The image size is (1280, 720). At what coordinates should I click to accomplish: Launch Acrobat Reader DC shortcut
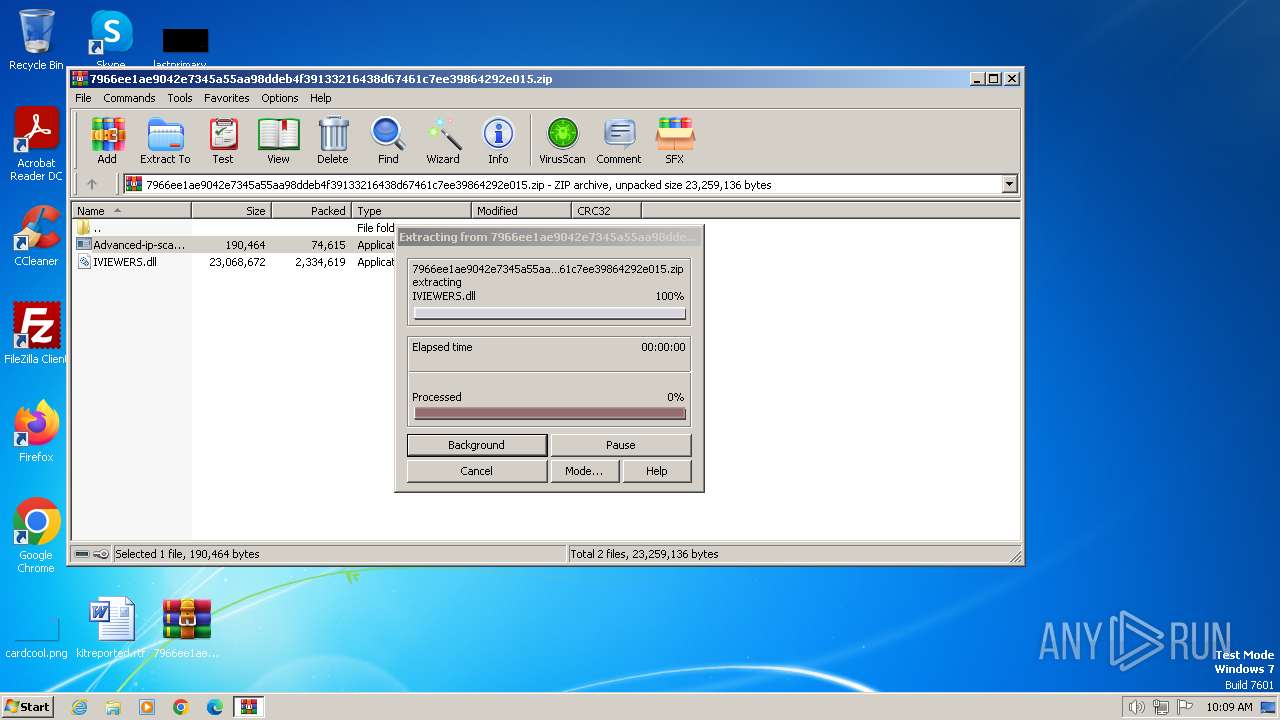point(36,144)
